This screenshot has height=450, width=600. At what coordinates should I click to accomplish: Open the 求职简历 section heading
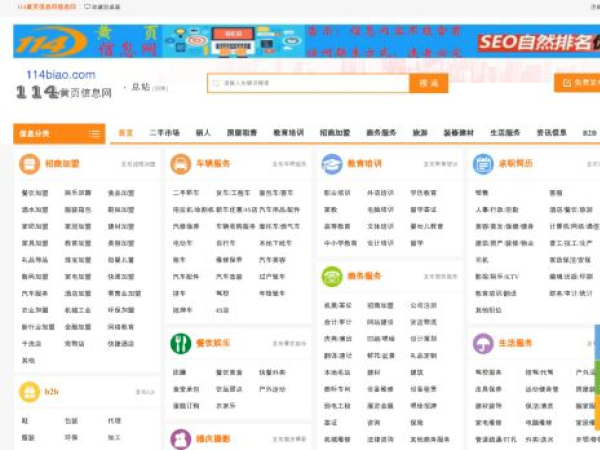515,164
